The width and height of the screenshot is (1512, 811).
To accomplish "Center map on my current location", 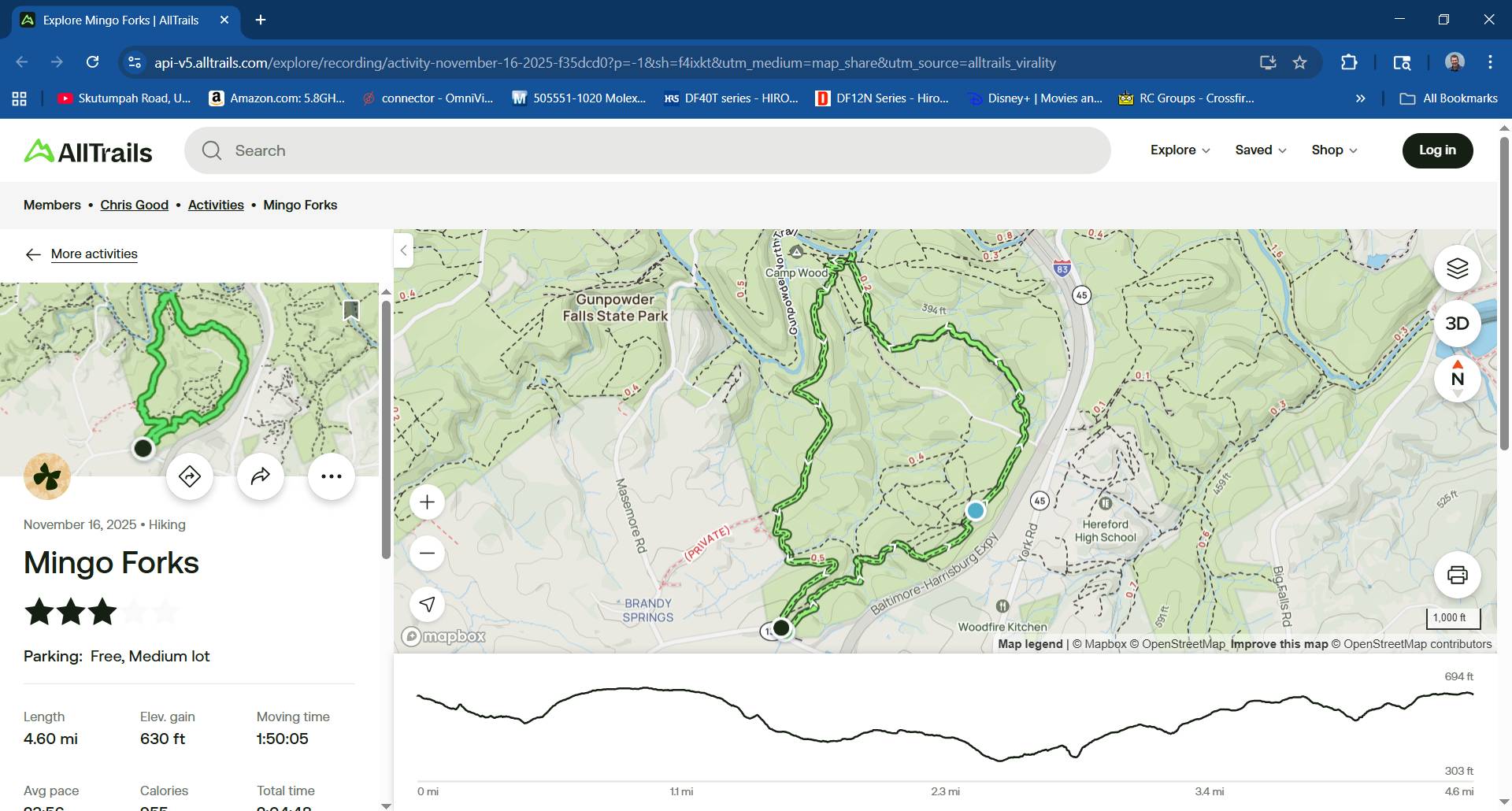I will 427,604.
